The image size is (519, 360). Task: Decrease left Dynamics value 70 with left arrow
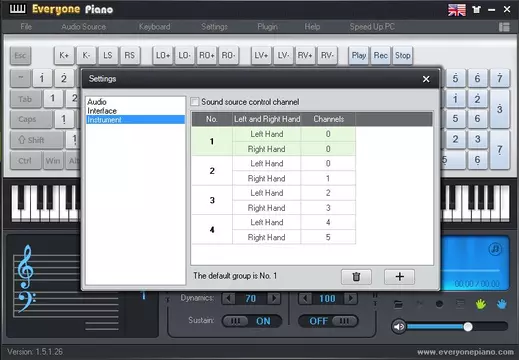(229, 298)
